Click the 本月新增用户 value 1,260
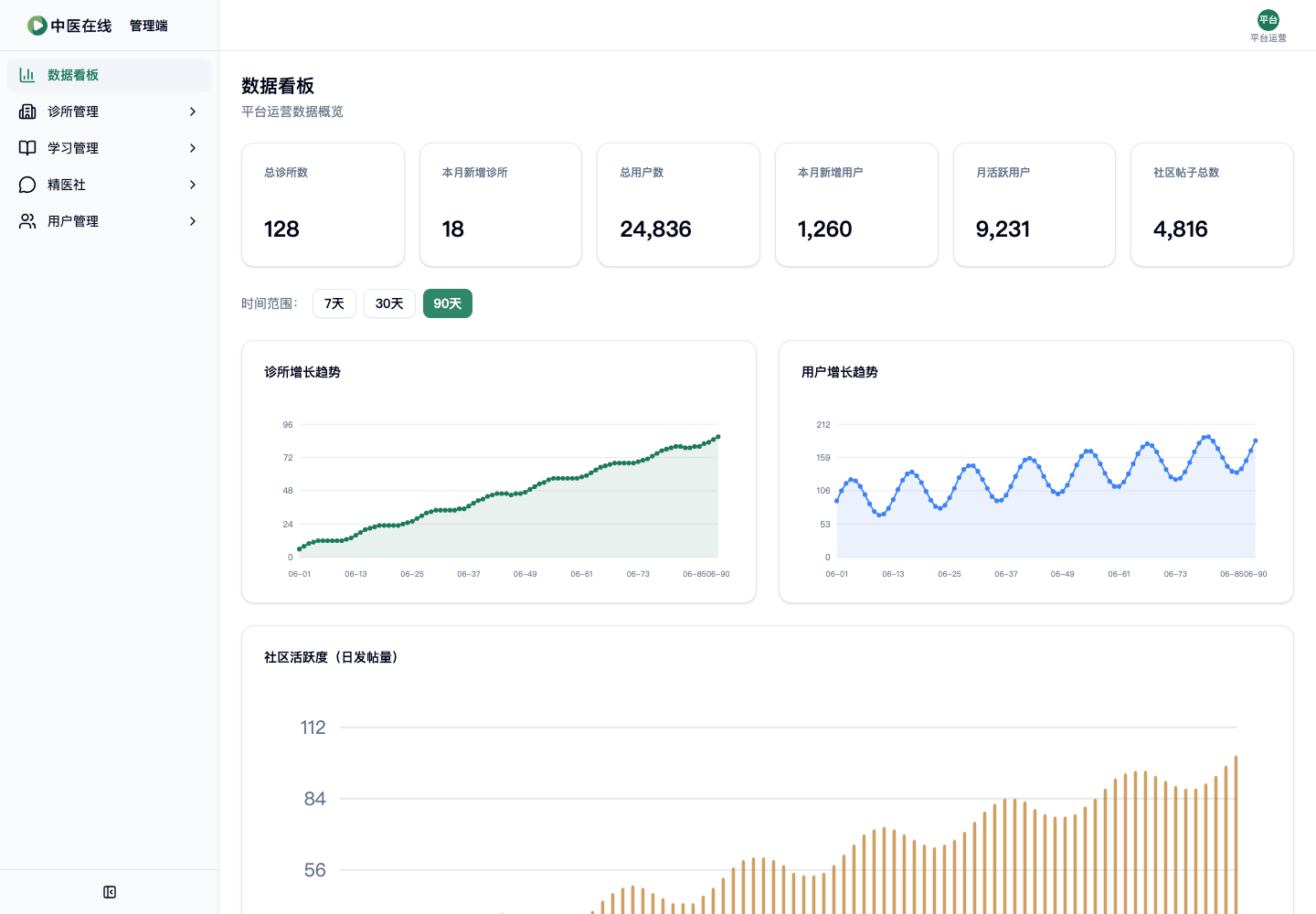Viewport: 1316px width, 914px height. click(824, 229)
